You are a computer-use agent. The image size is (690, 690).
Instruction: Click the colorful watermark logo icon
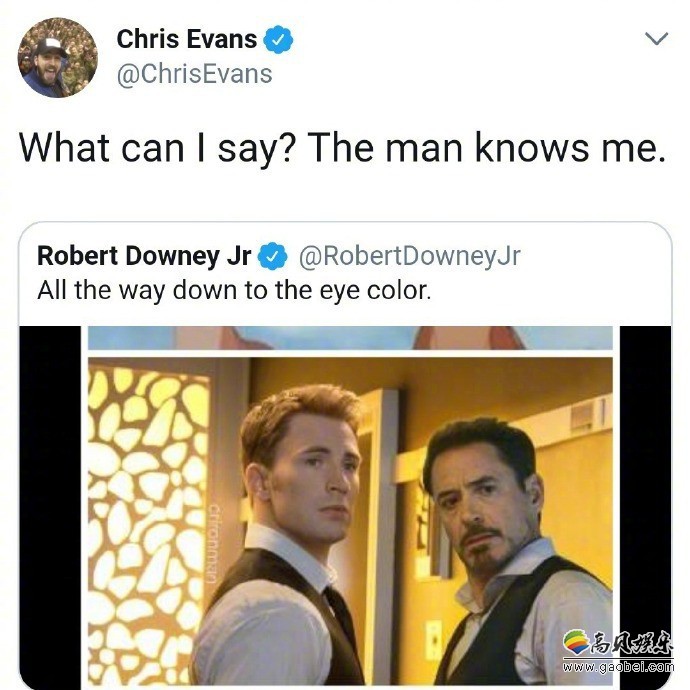[x=577, y=644]
